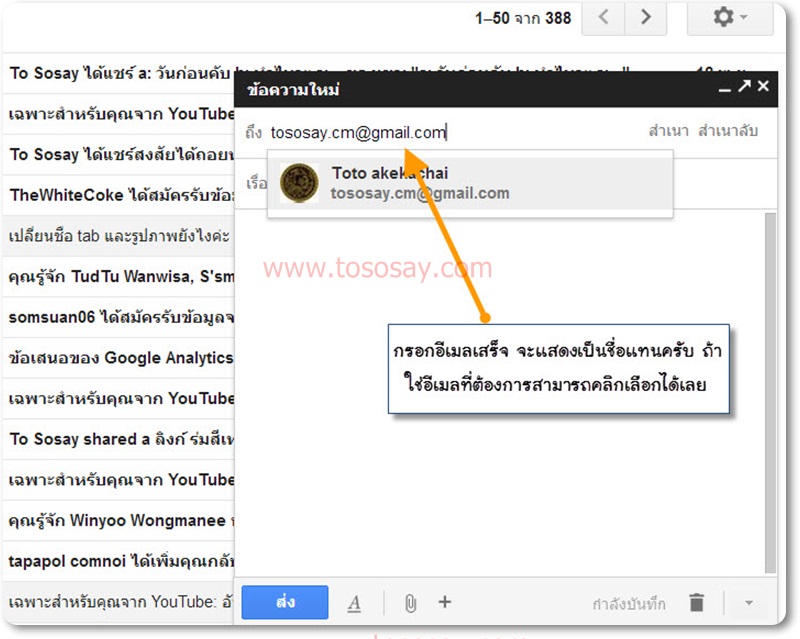Click the paperclip attach files icon
Image resolution: width=800 pixels, height=639 pixels.
coord(410,603)
